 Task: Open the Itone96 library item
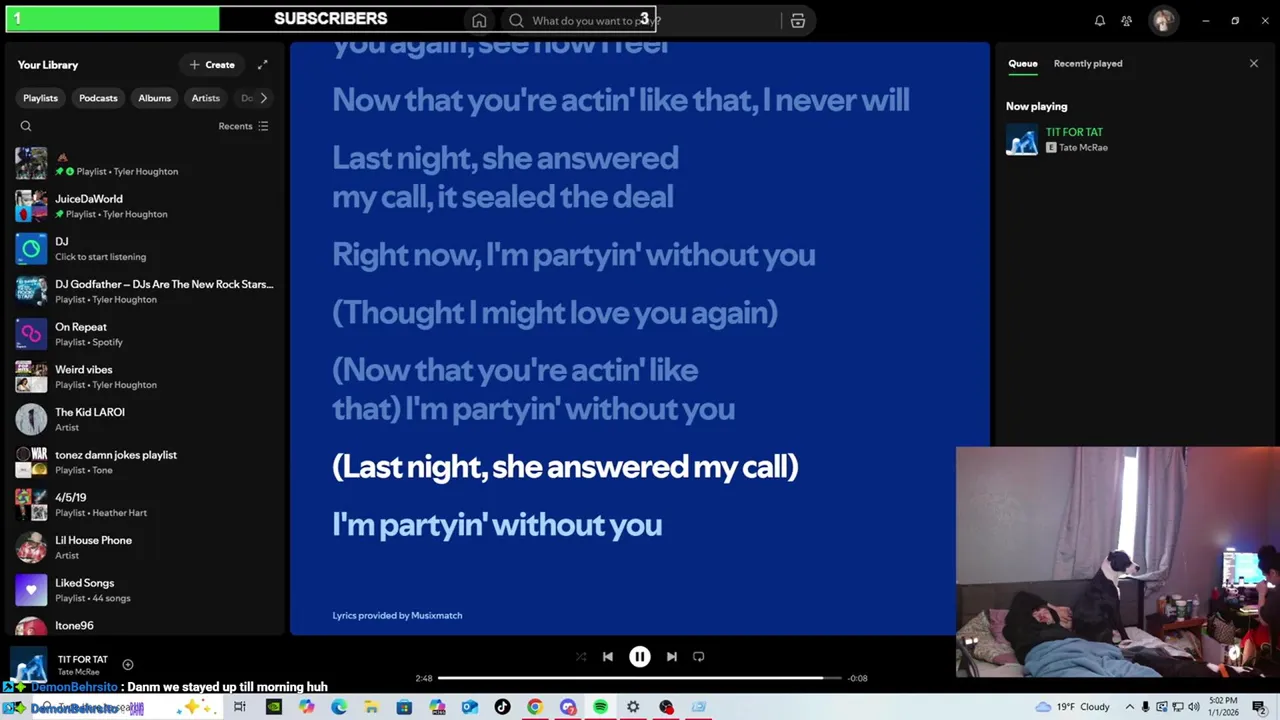(145, 626)
